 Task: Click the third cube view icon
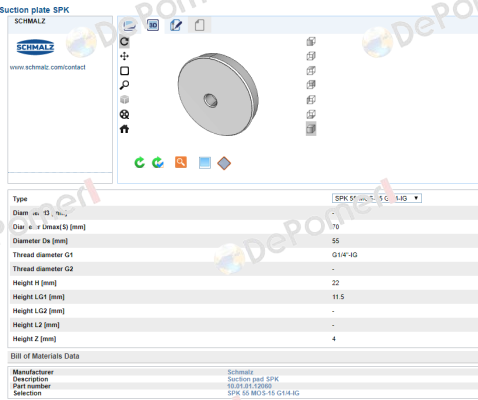(311, 71)
